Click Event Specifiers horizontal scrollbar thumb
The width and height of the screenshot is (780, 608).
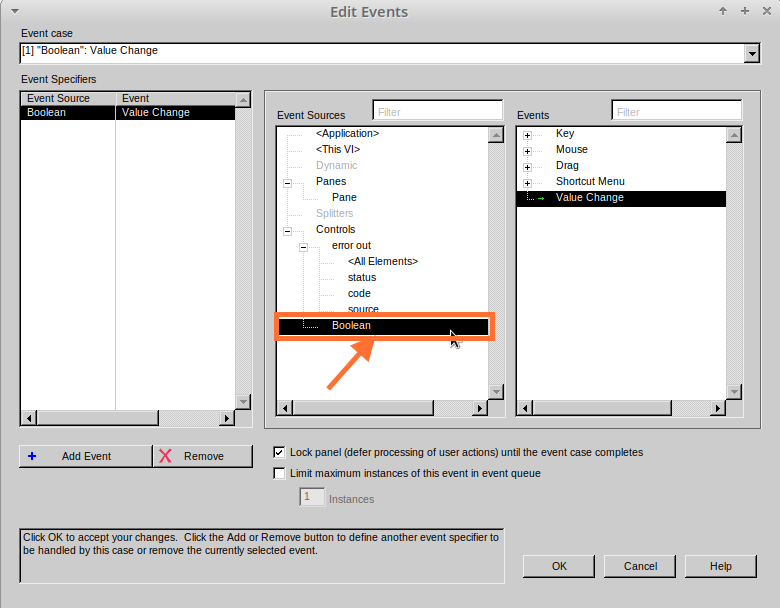(98, 418)
